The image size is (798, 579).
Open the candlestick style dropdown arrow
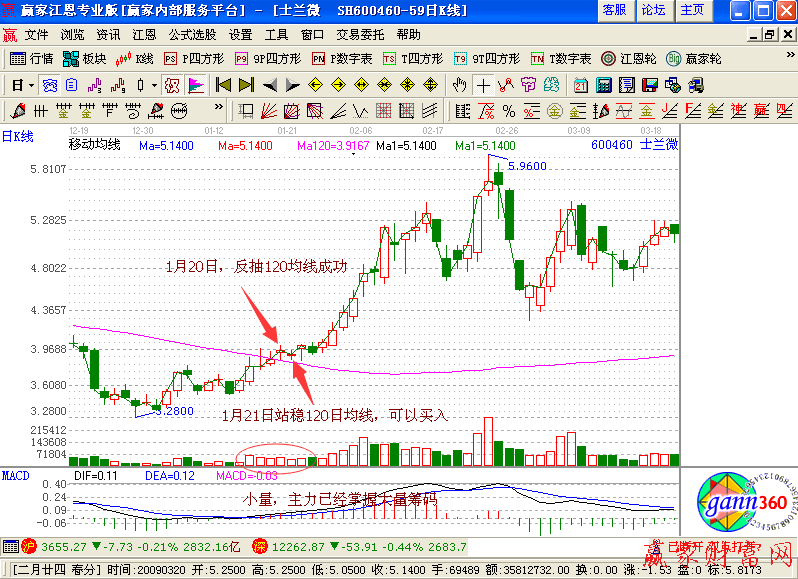(154, 85)
